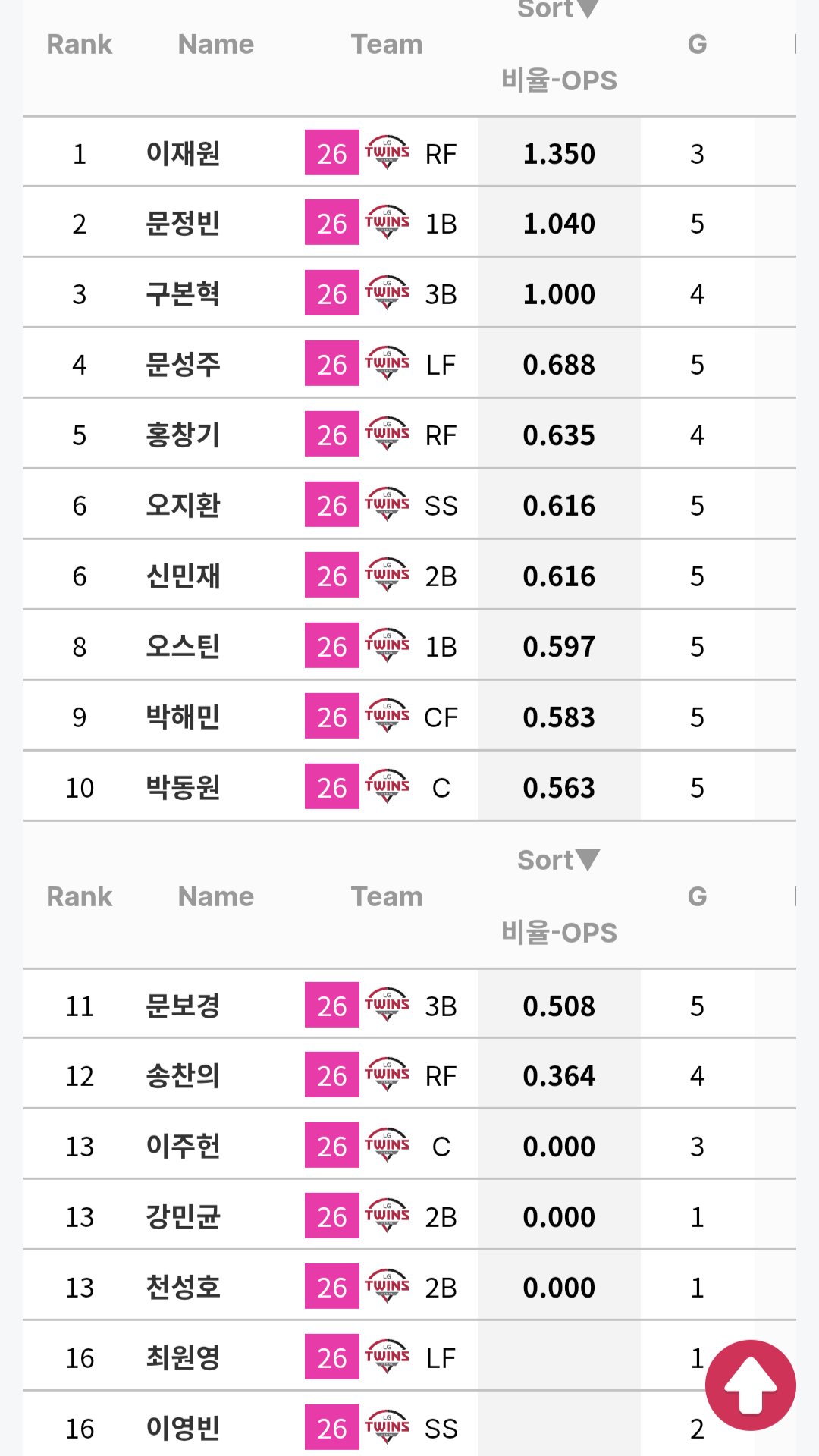819x1456 pixels.
Task: Tap the red scroll-to-top arrow button
Action: tap(750, 1385)
